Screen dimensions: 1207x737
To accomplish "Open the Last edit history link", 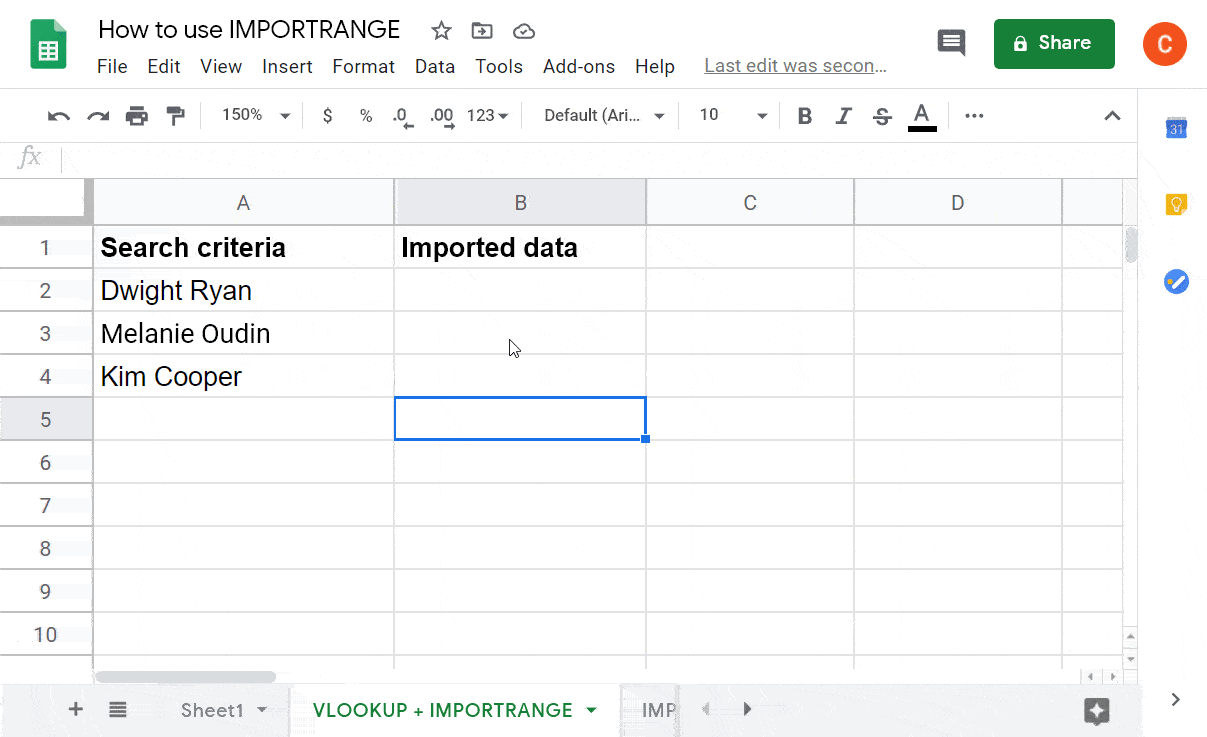I will [795, 66].
